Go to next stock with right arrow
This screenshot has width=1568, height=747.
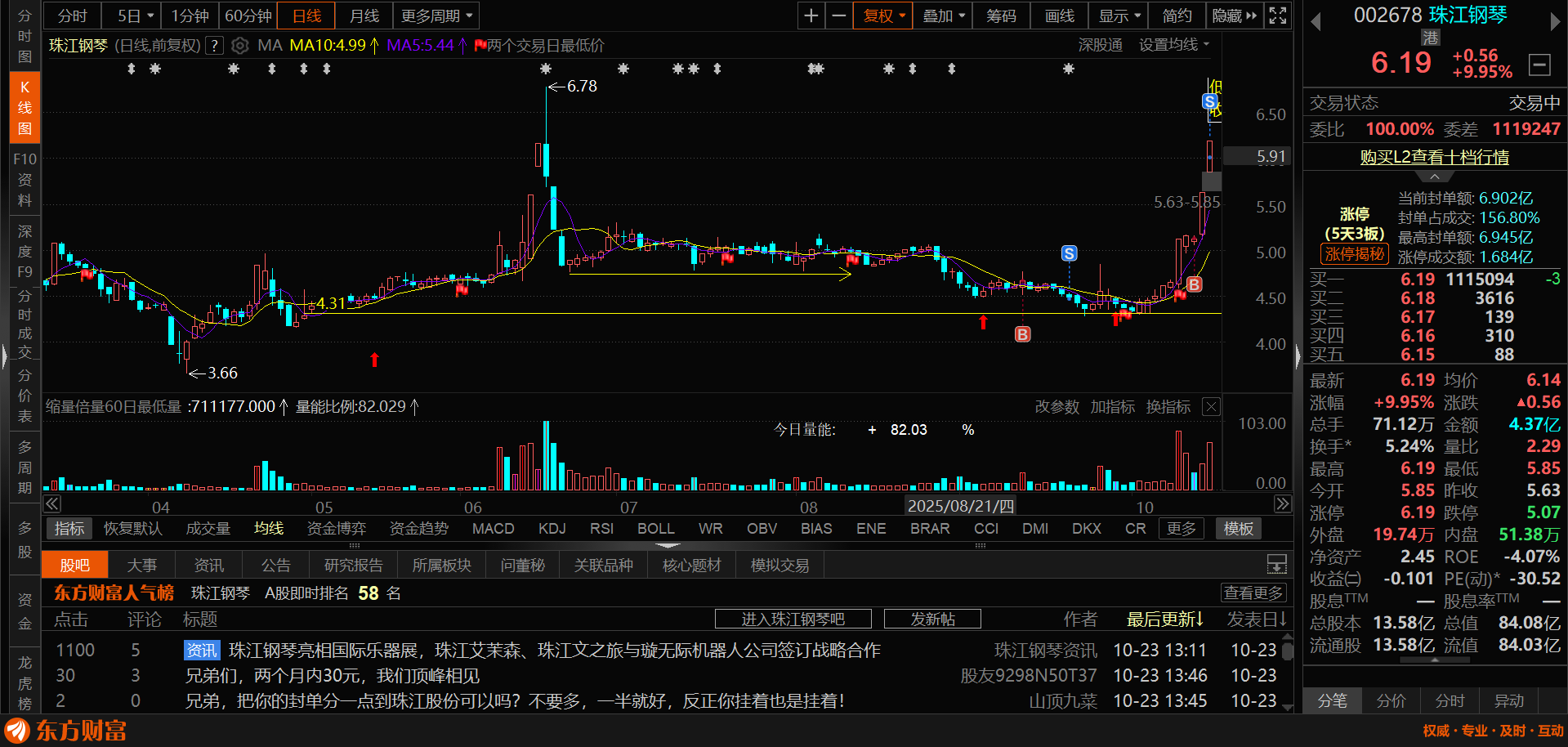(1555, 22)
